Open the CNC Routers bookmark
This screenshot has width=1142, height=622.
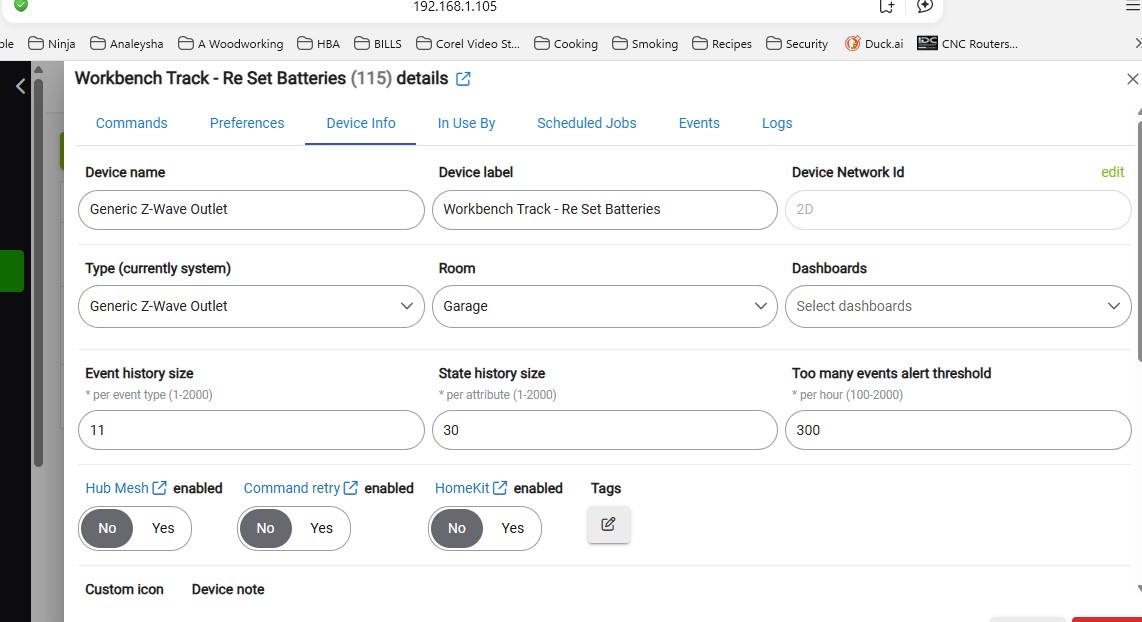(967, 44)
